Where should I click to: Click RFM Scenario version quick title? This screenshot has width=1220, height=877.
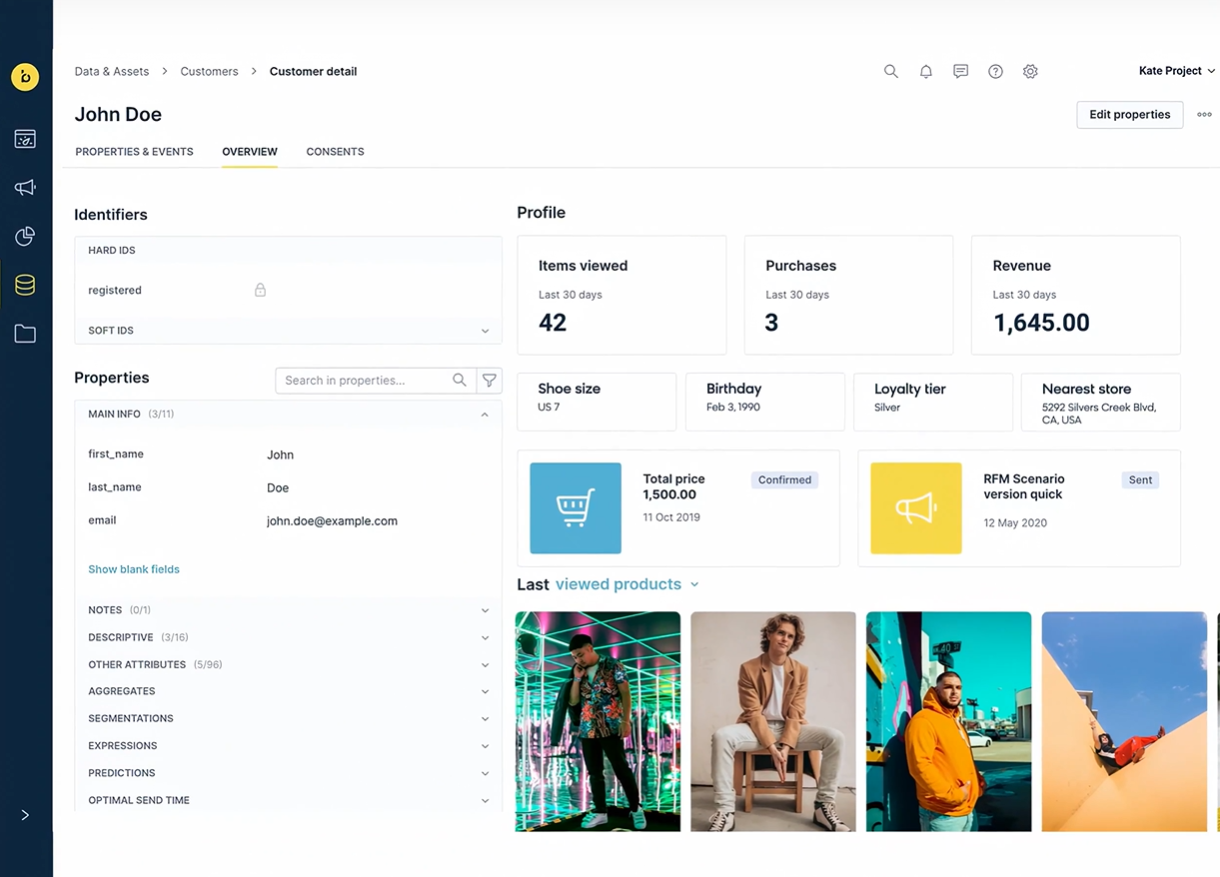1024,487
